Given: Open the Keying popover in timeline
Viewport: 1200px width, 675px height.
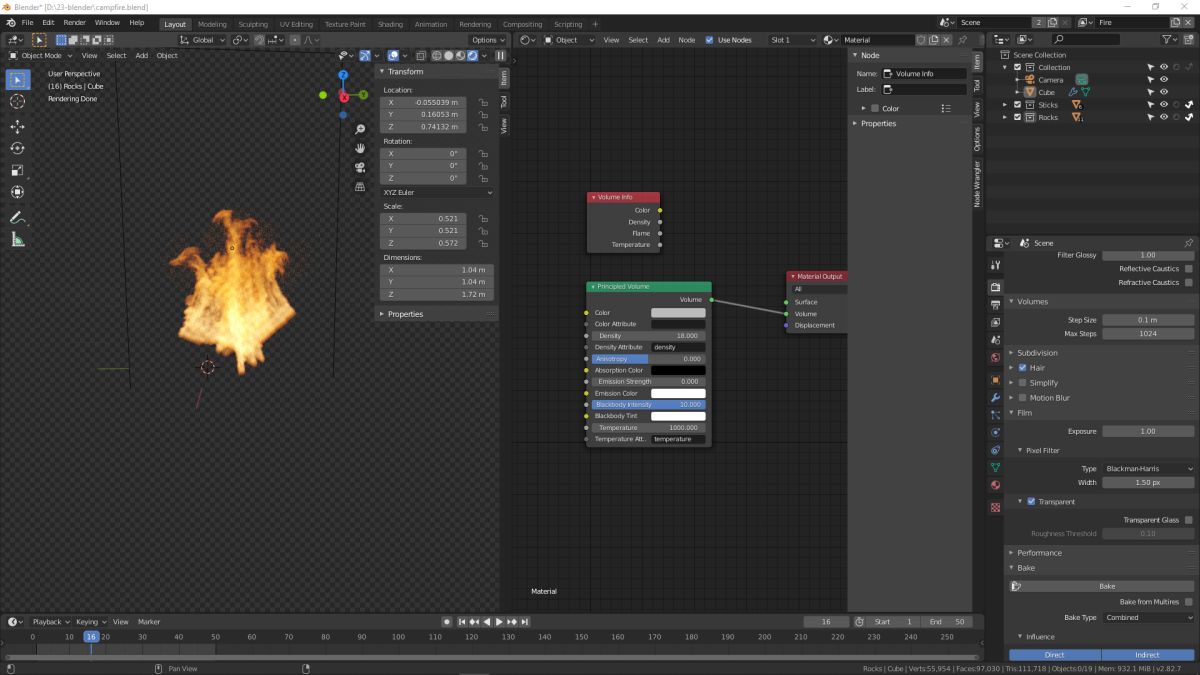Looking at the screenshot, I should pyautogui.click(x=89, y=622).
